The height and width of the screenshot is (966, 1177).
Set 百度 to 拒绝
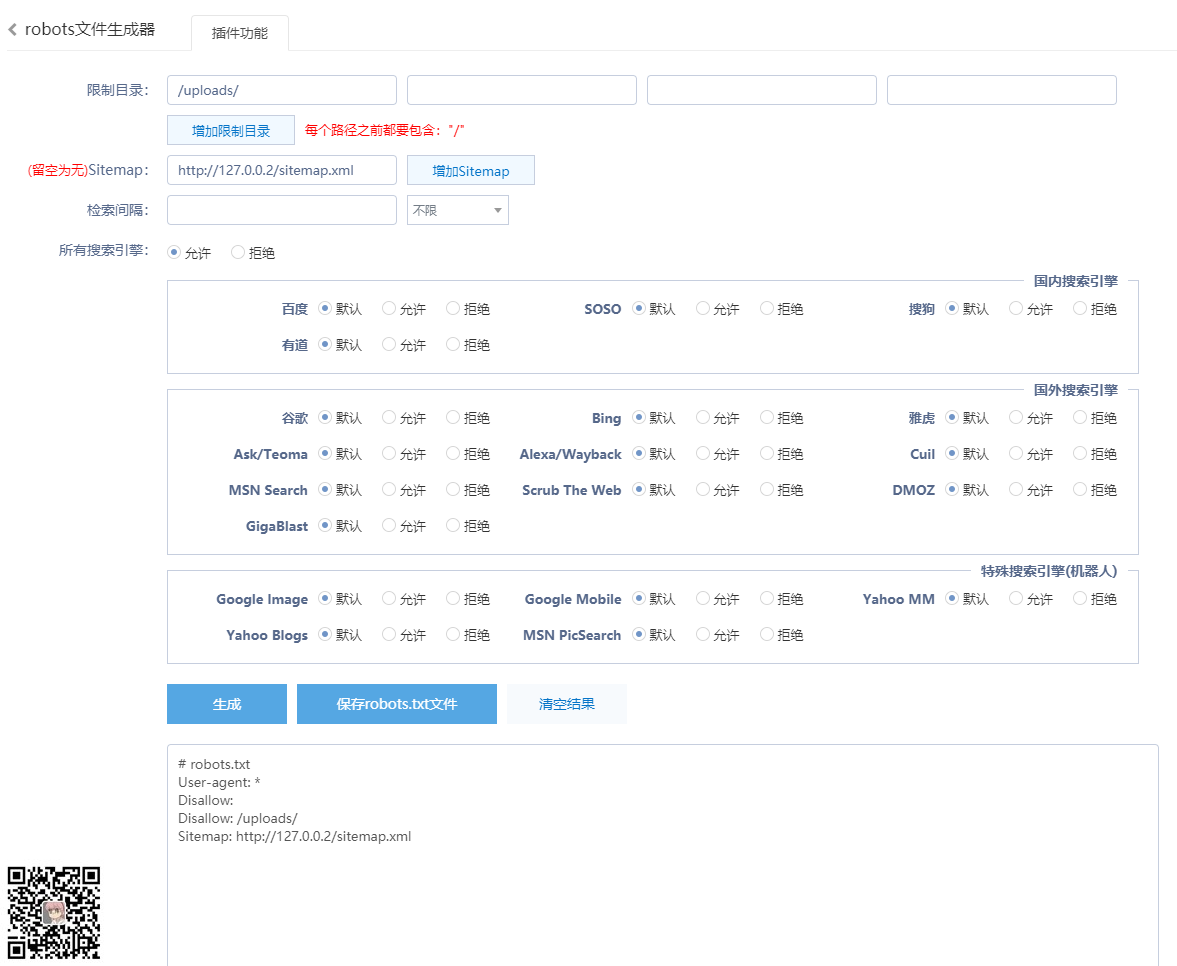(453, 309)
